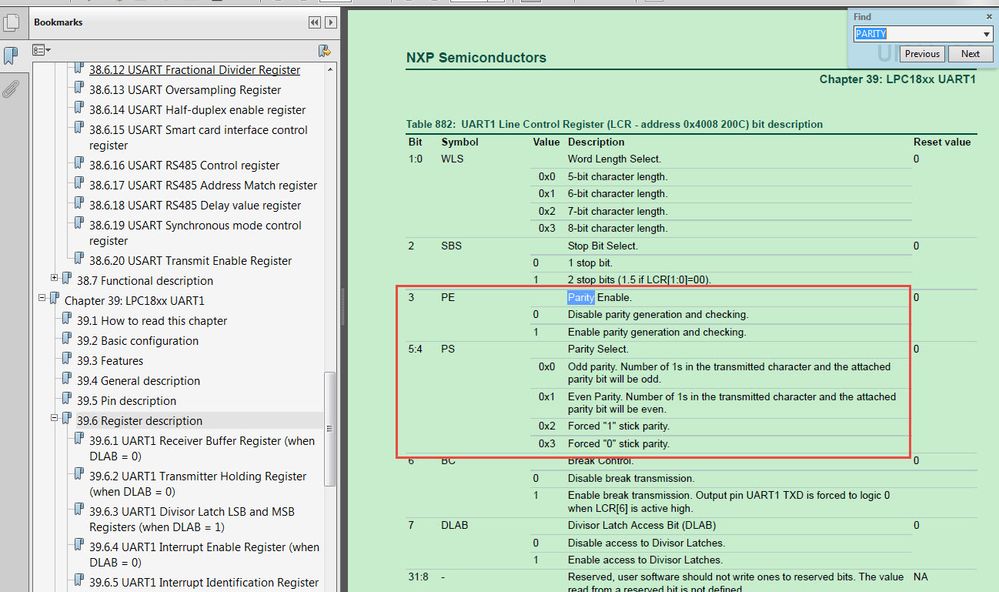Select the 39.6 Register description bookmark
This screenshot has width=999, height=592.
coord(140,421)
